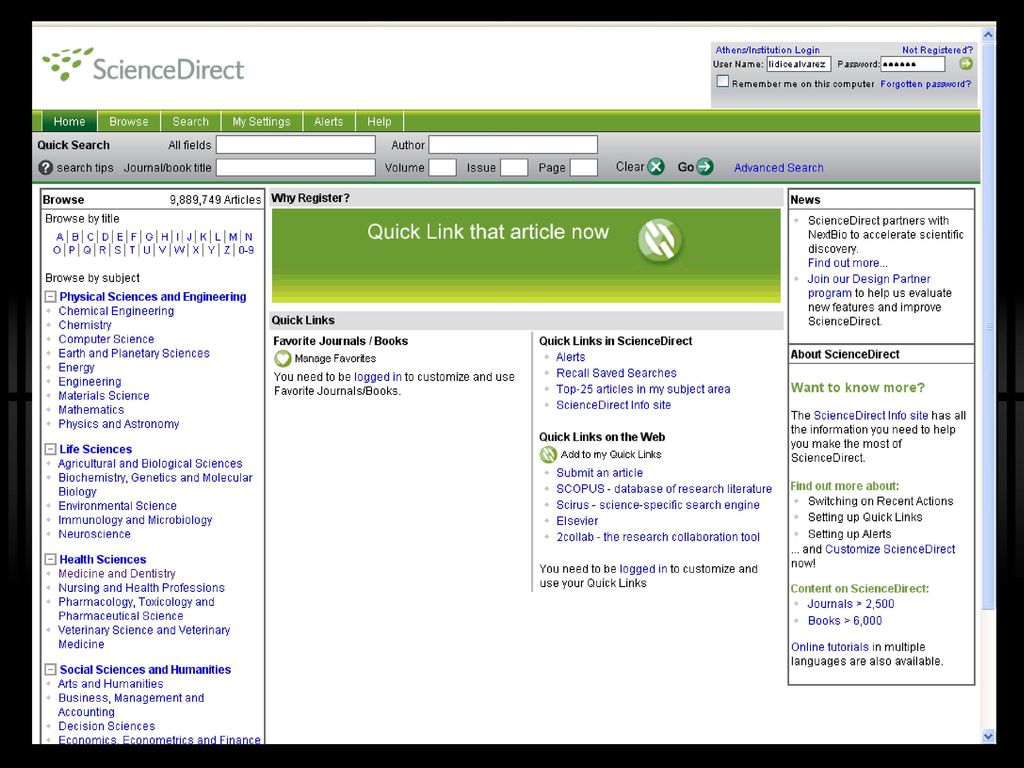Click the Author input field
Viewport: 1024px width, 768px height.
[x=513, y=144]
